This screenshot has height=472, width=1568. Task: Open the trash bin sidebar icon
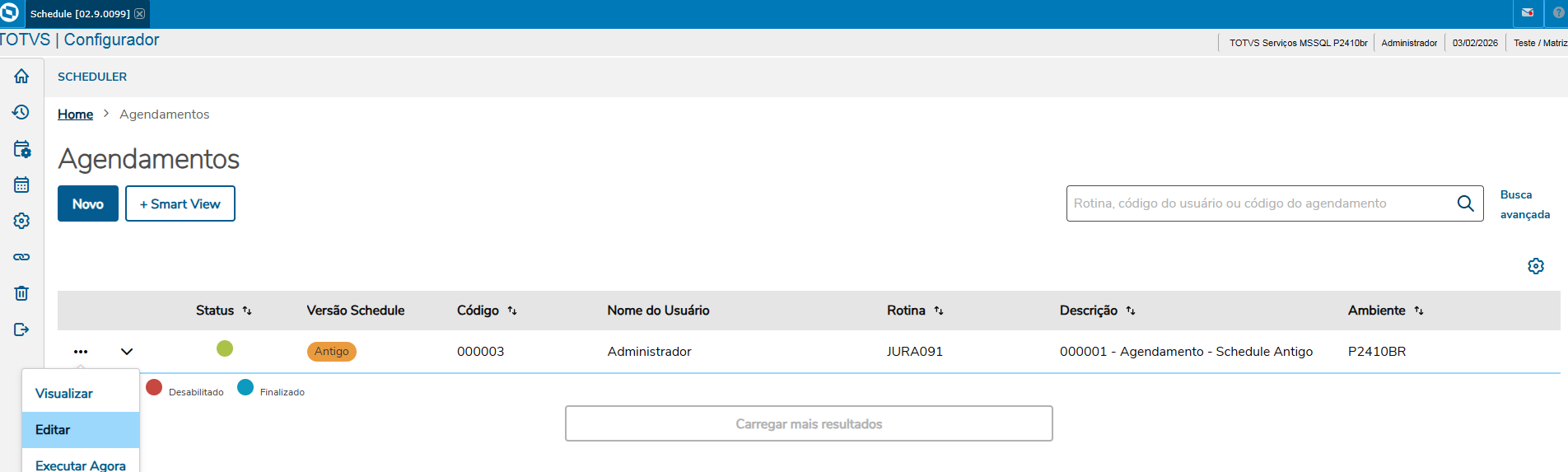pos(21,293)
